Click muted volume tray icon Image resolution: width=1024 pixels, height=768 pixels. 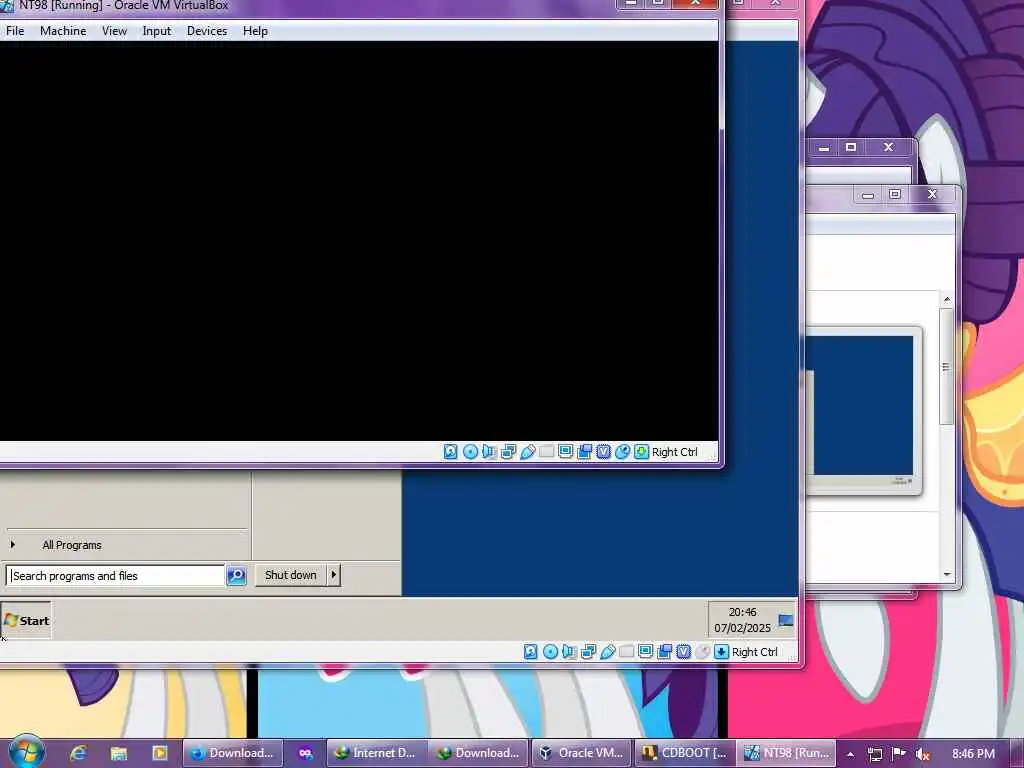coord(922,754)
